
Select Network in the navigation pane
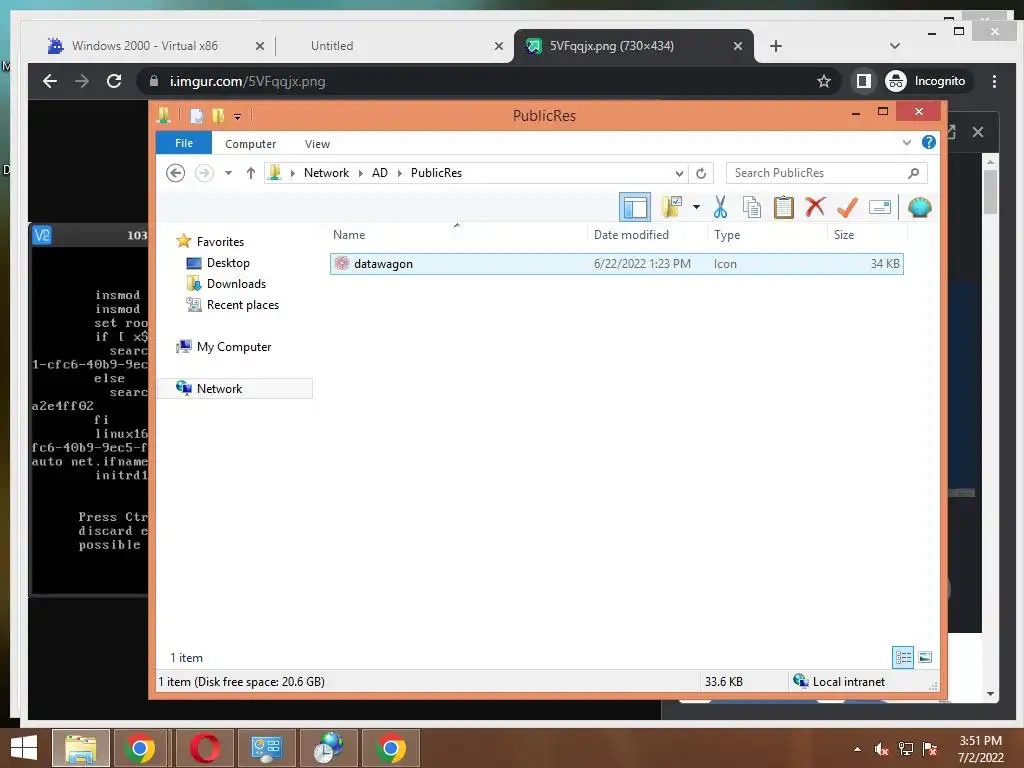[234, 389]
